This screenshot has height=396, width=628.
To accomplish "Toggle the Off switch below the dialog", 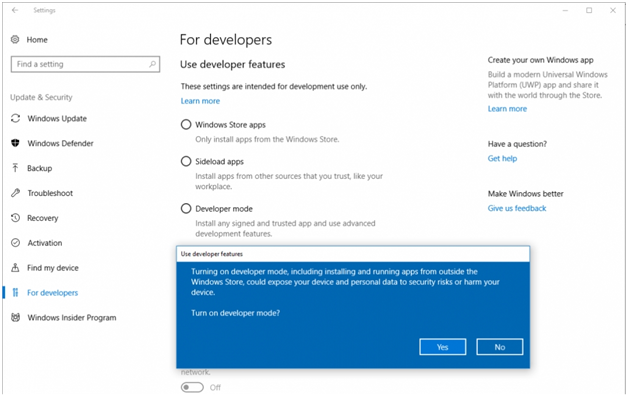I will tap(192, 387).
